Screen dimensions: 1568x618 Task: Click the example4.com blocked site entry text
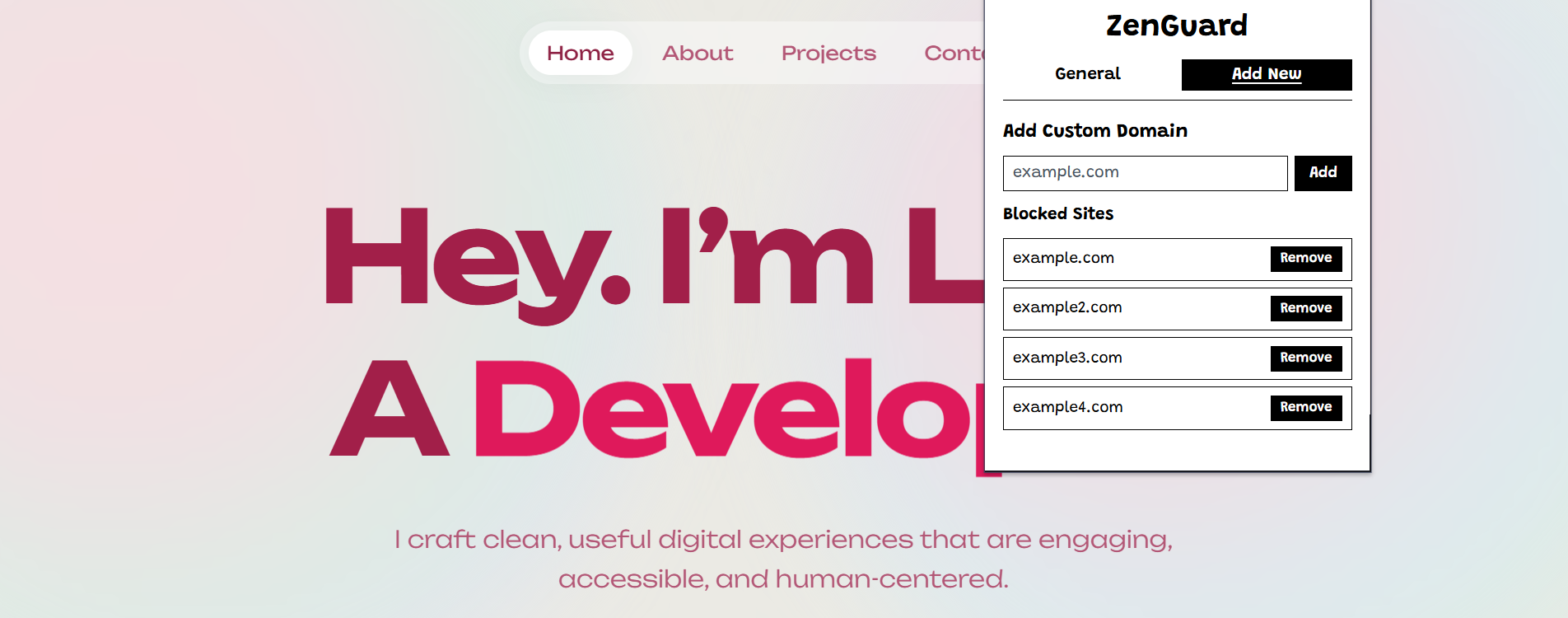tap(1067, 407)
